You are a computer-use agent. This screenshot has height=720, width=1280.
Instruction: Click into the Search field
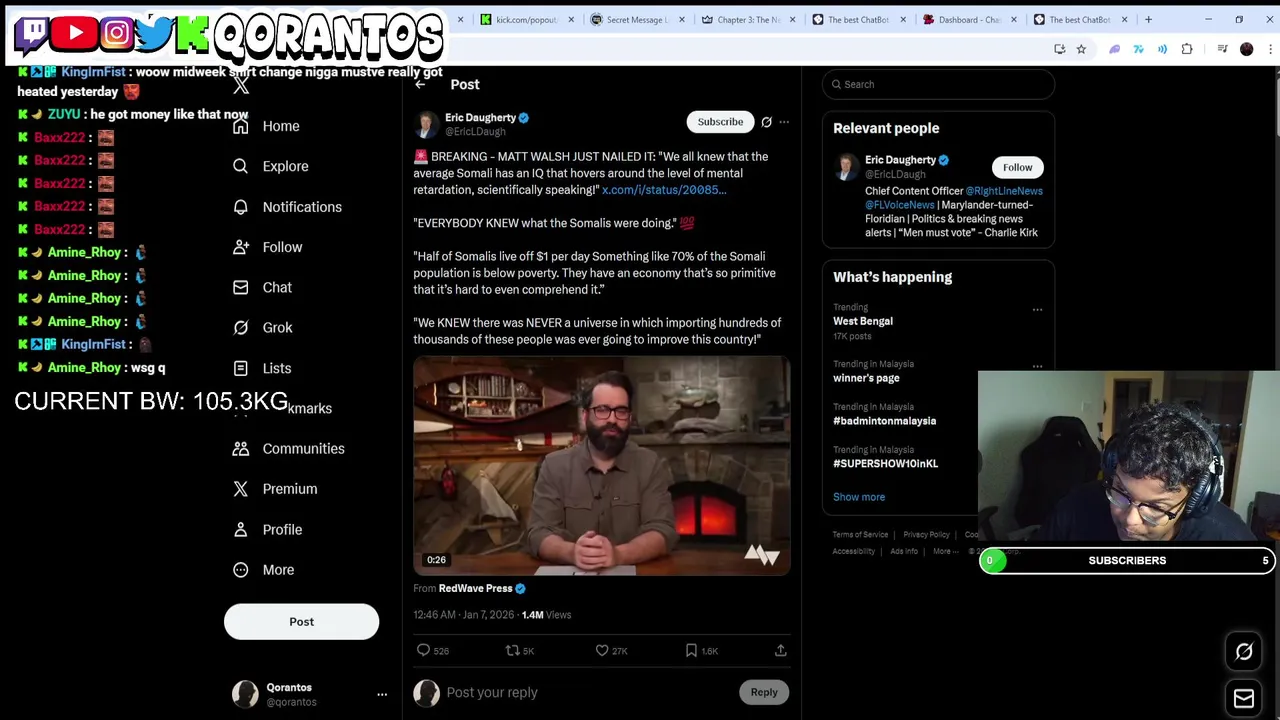[x=938, y=84]
